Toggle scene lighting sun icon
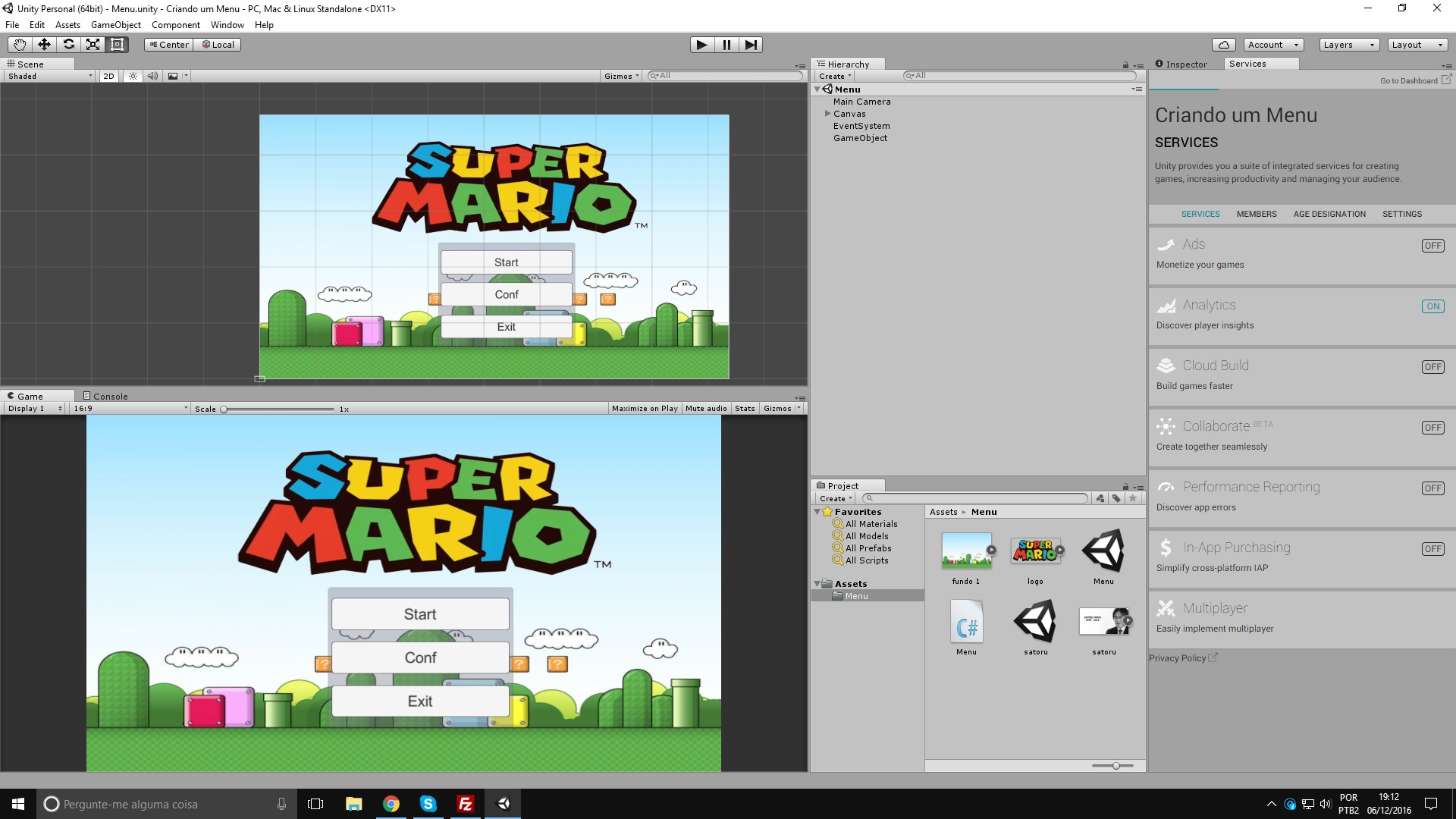 pyautogui.click(x=133, y=76)
